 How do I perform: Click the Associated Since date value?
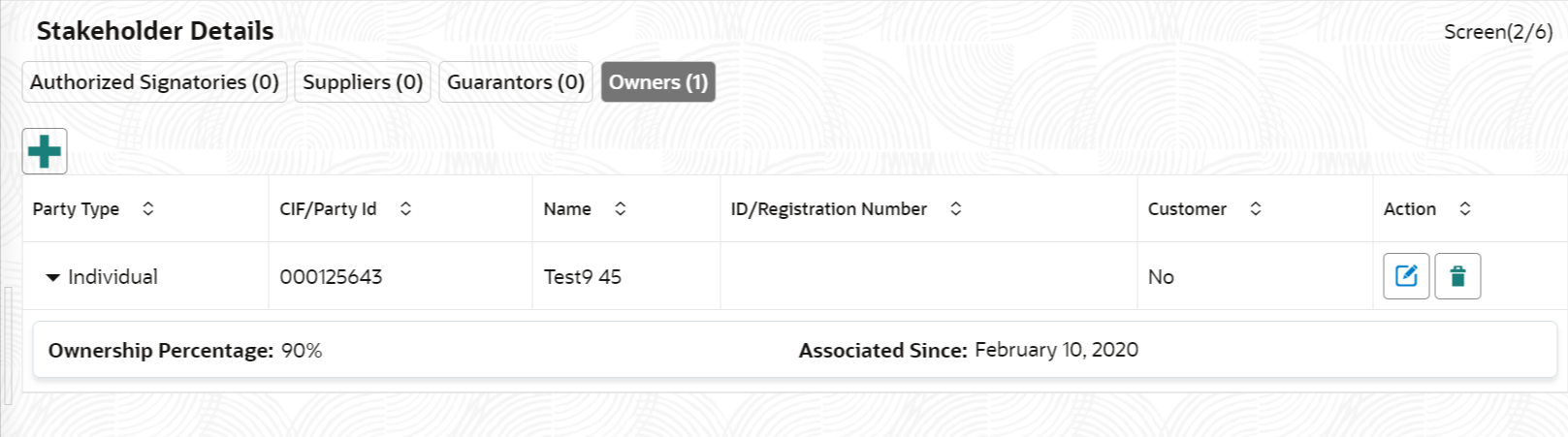pyautogui.click(x=1056, y=350)
